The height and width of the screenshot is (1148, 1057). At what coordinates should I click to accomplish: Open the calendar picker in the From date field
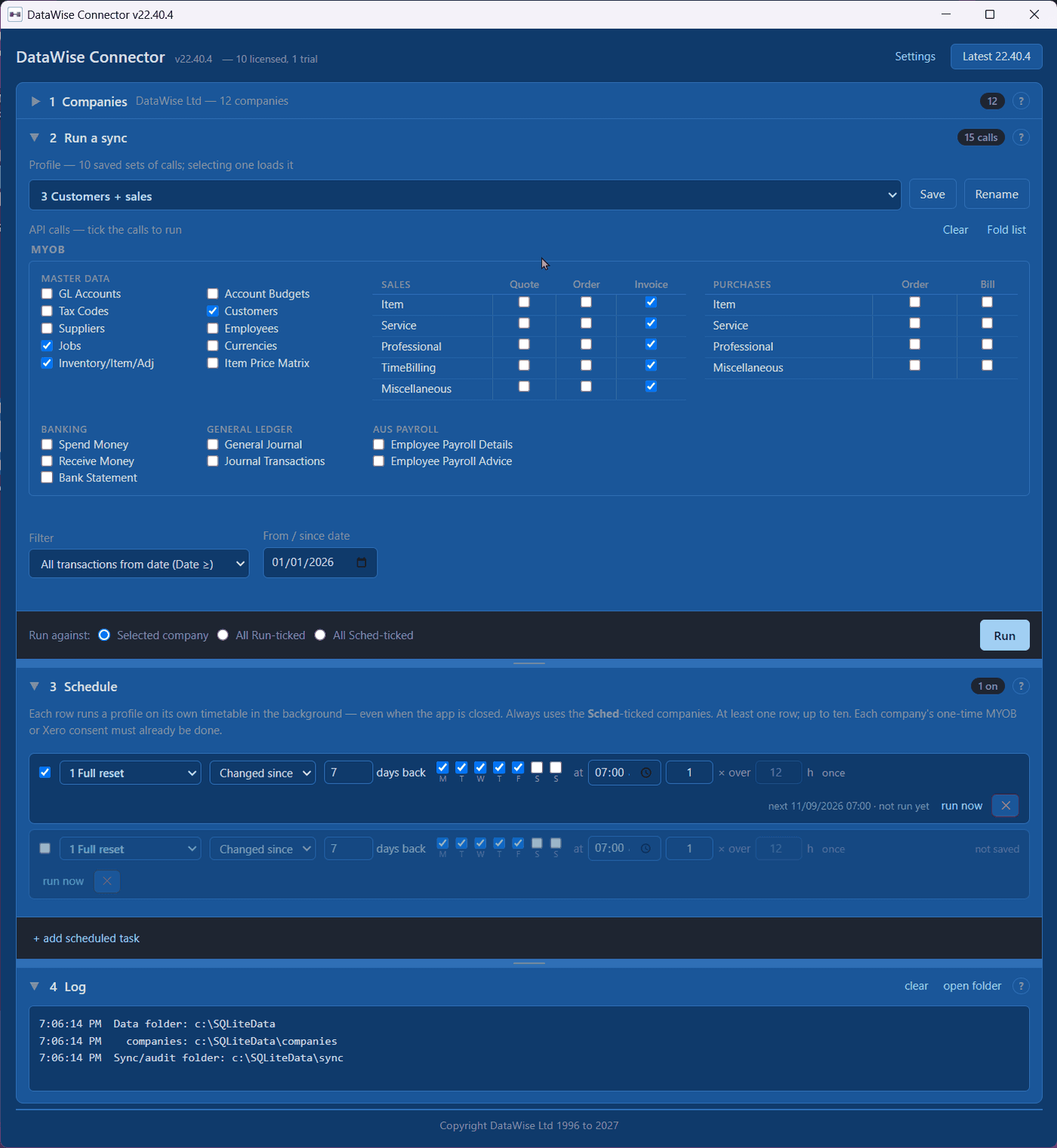coord(361,562)
